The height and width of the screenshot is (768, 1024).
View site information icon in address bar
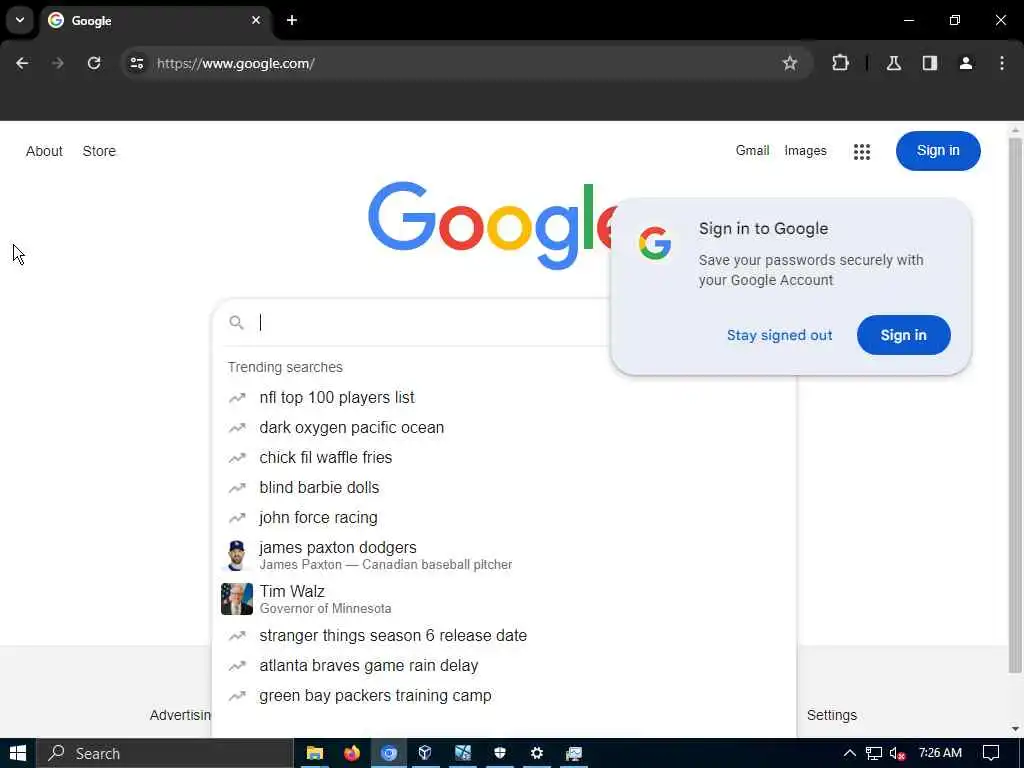[136, 63]
